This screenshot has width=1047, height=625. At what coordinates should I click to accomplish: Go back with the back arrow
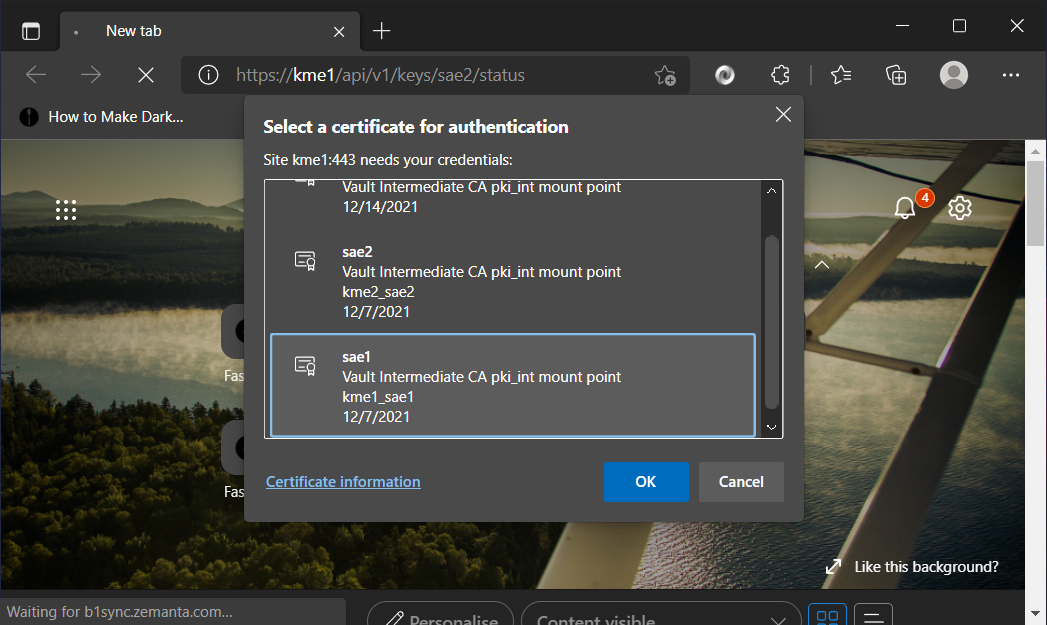[36, 75]
